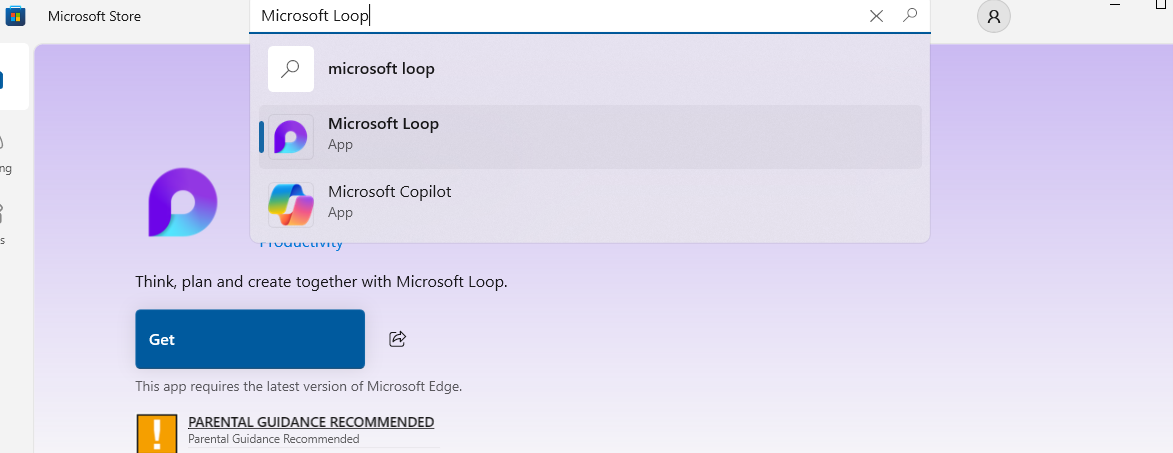Share the app using the share icon
1173x453 pixels.
point(397,339)
